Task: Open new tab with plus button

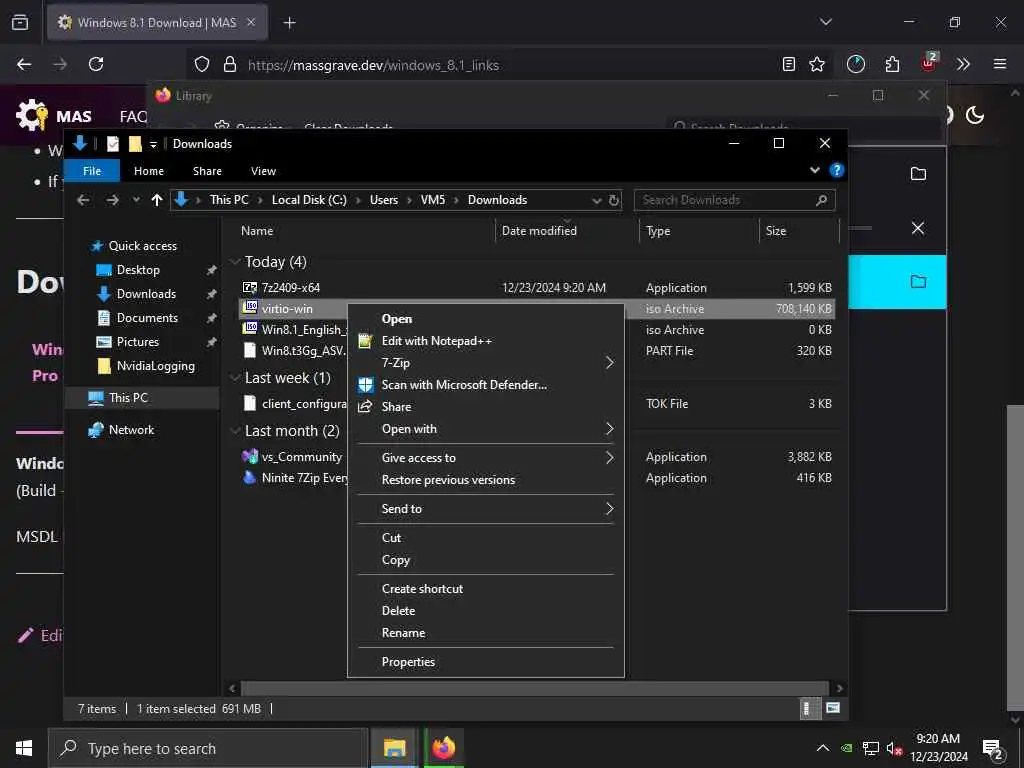Action: coord(289,23)
